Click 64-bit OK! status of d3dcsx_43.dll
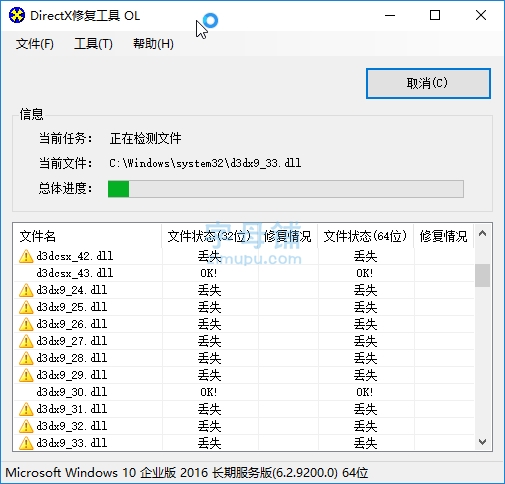The height and width of the screenshot is (484, 505). click(x=365, y=273)
